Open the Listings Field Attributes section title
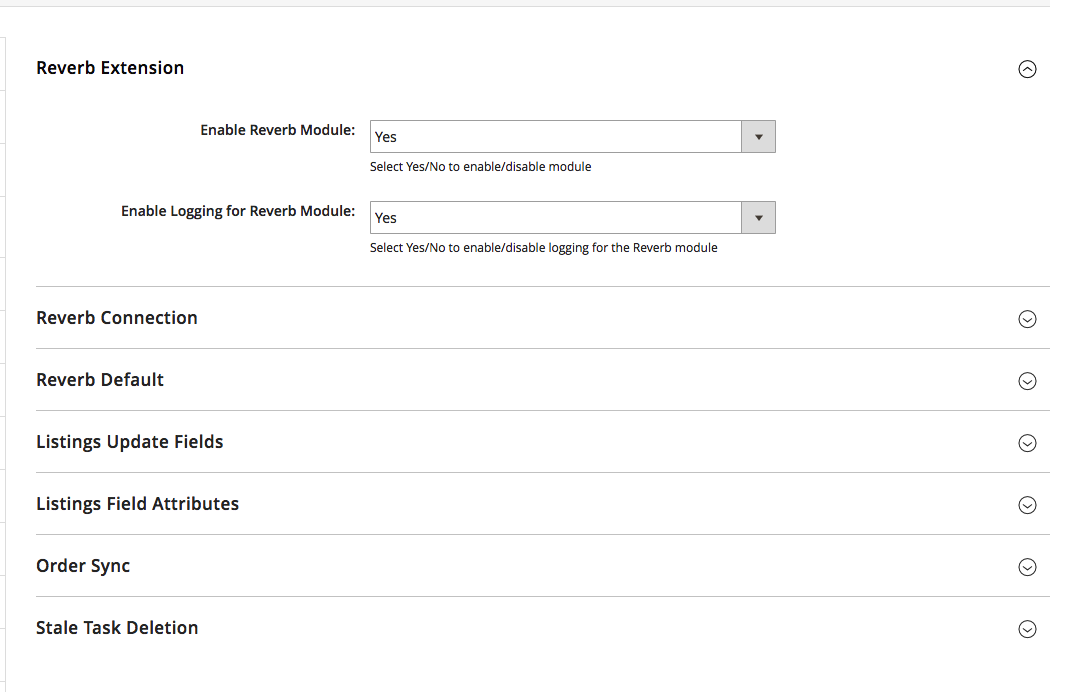Screen dimensions: 1066x692 click(x=137, y=504)
